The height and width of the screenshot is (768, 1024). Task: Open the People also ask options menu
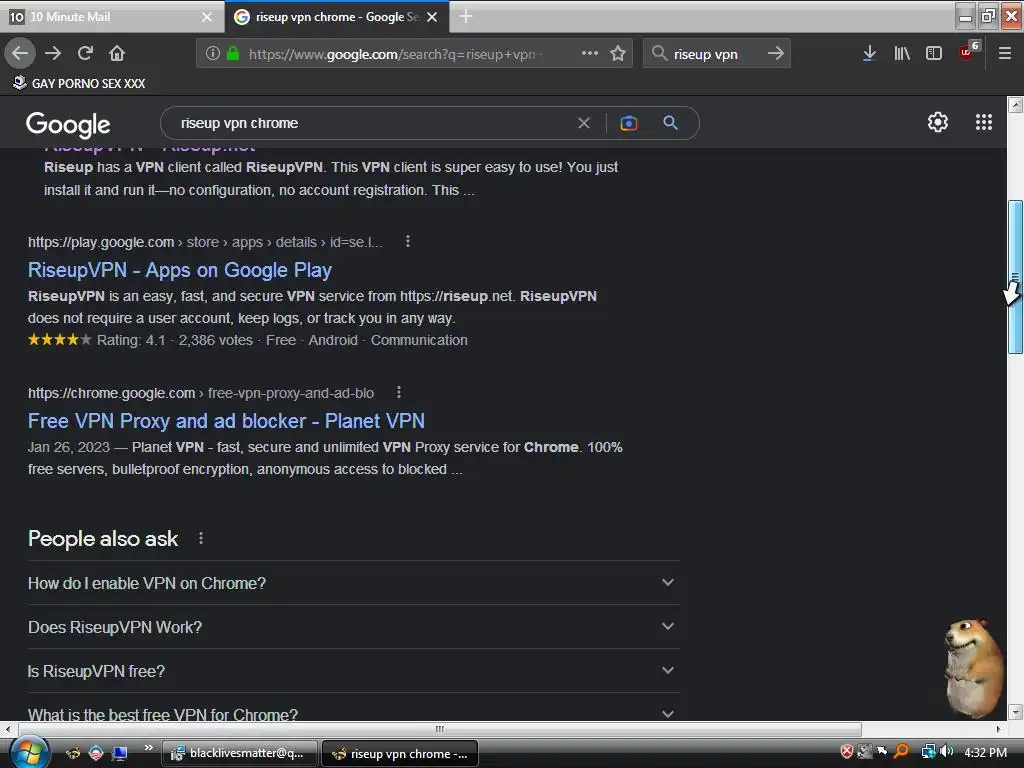(201, 538)
